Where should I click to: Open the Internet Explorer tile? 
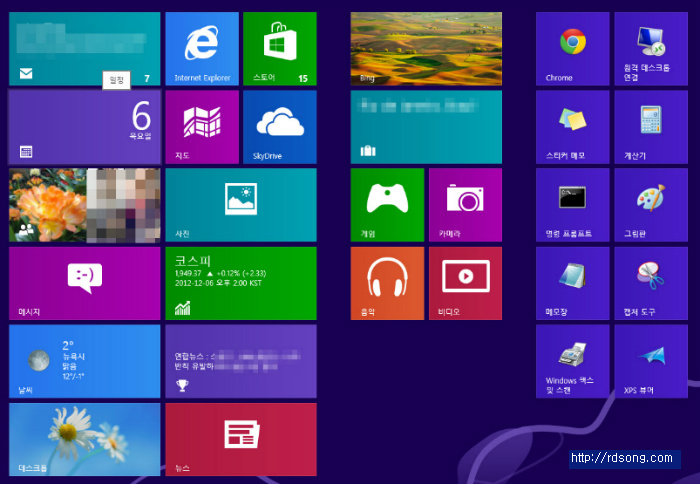201,48
